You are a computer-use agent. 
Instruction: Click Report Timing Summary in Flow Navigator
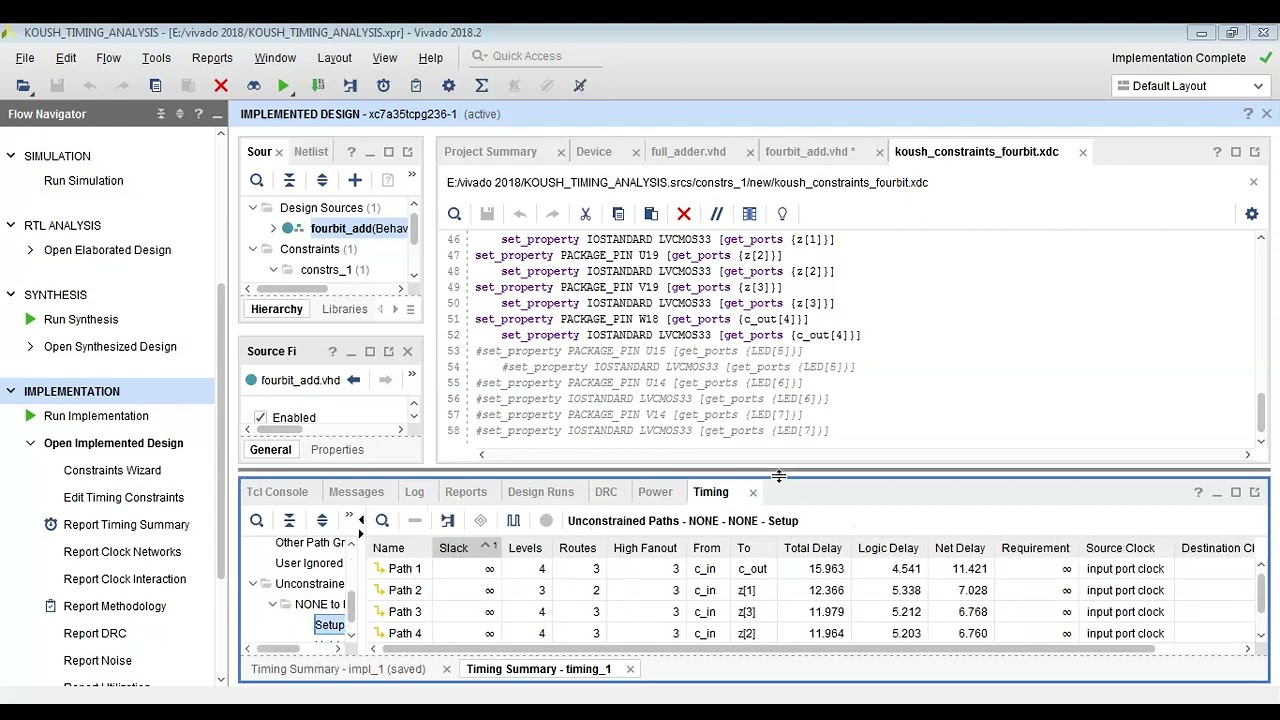tap(126, 525)
